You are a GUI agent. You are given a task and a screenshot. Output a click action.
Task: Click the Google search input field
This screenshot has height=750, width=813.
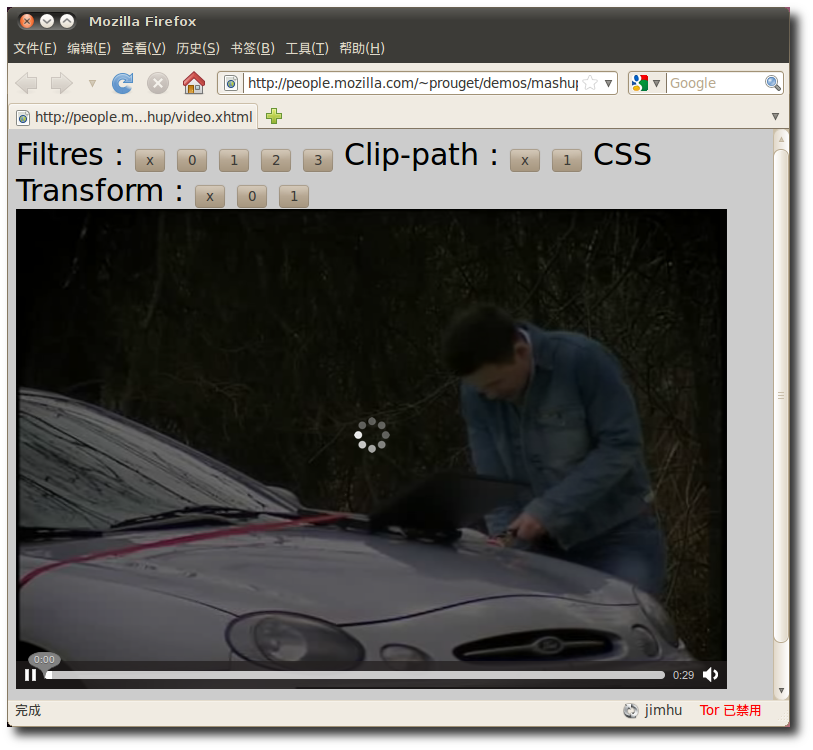point(716,83)
